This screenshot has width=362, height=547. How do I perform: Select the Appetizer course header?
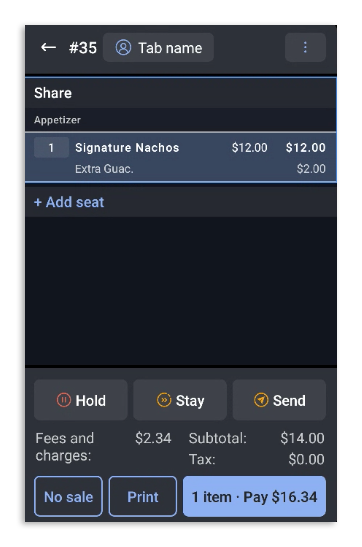pyautogui.click(x=181, y=120)
